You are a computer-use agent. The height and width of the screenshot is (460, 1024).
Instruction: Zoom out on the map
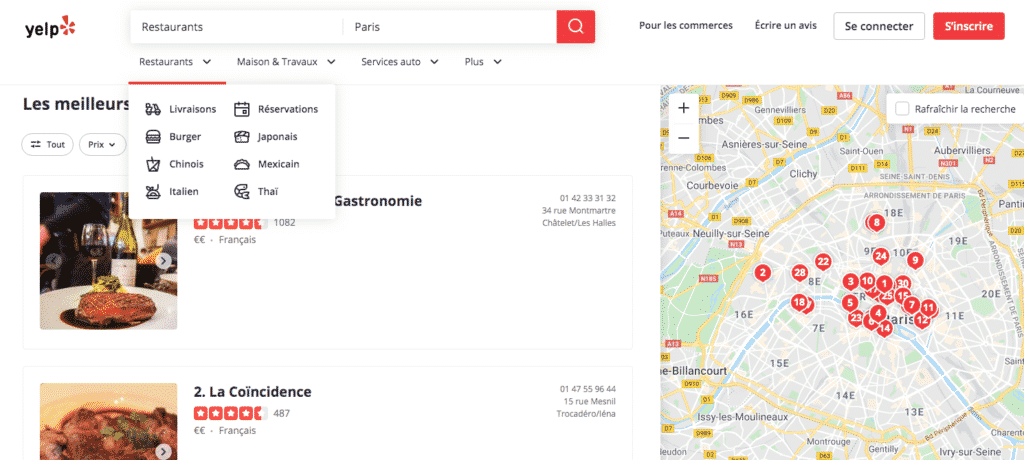coord(684,138)
